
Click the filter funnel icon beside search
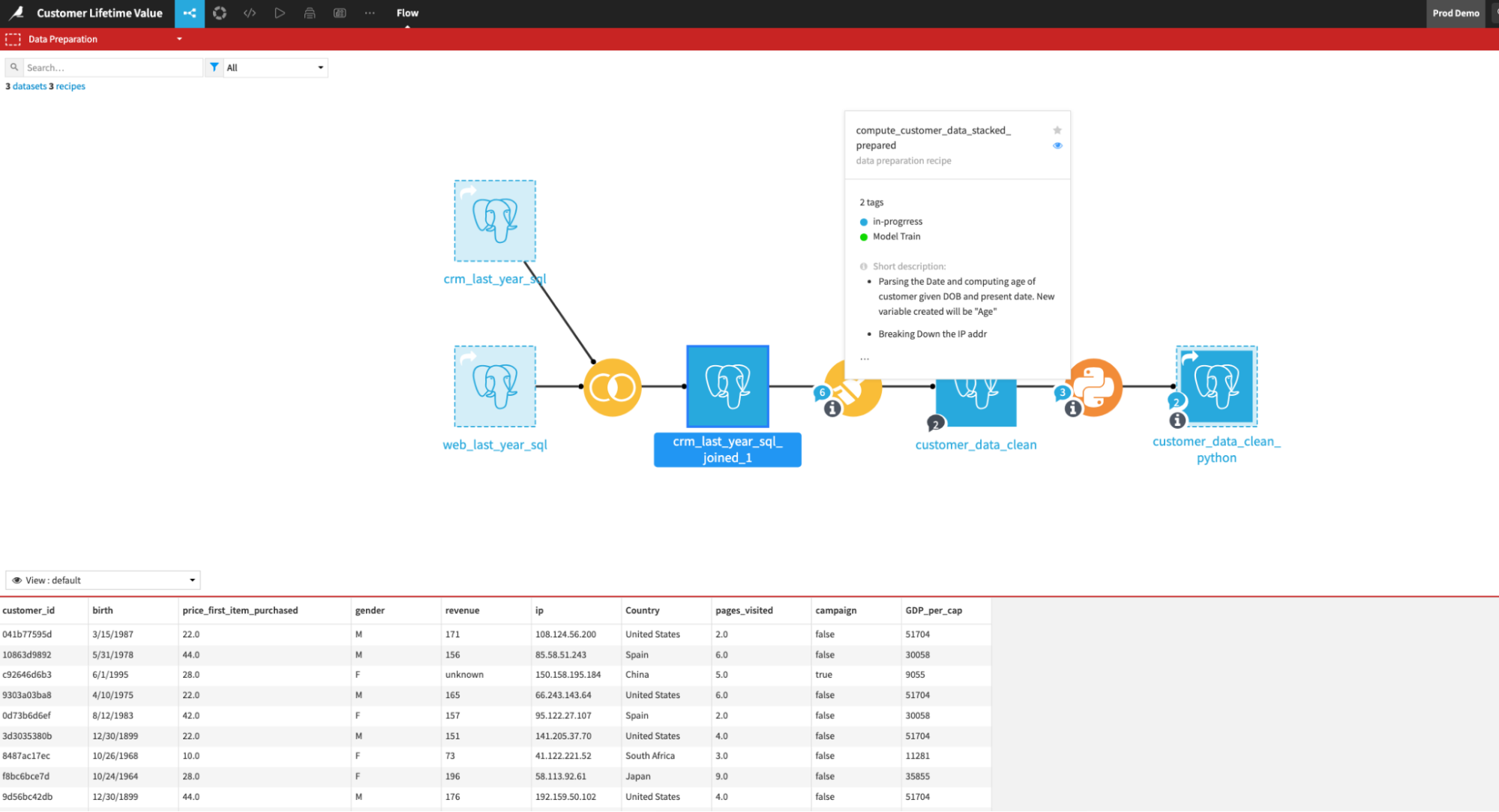[214, 67]
